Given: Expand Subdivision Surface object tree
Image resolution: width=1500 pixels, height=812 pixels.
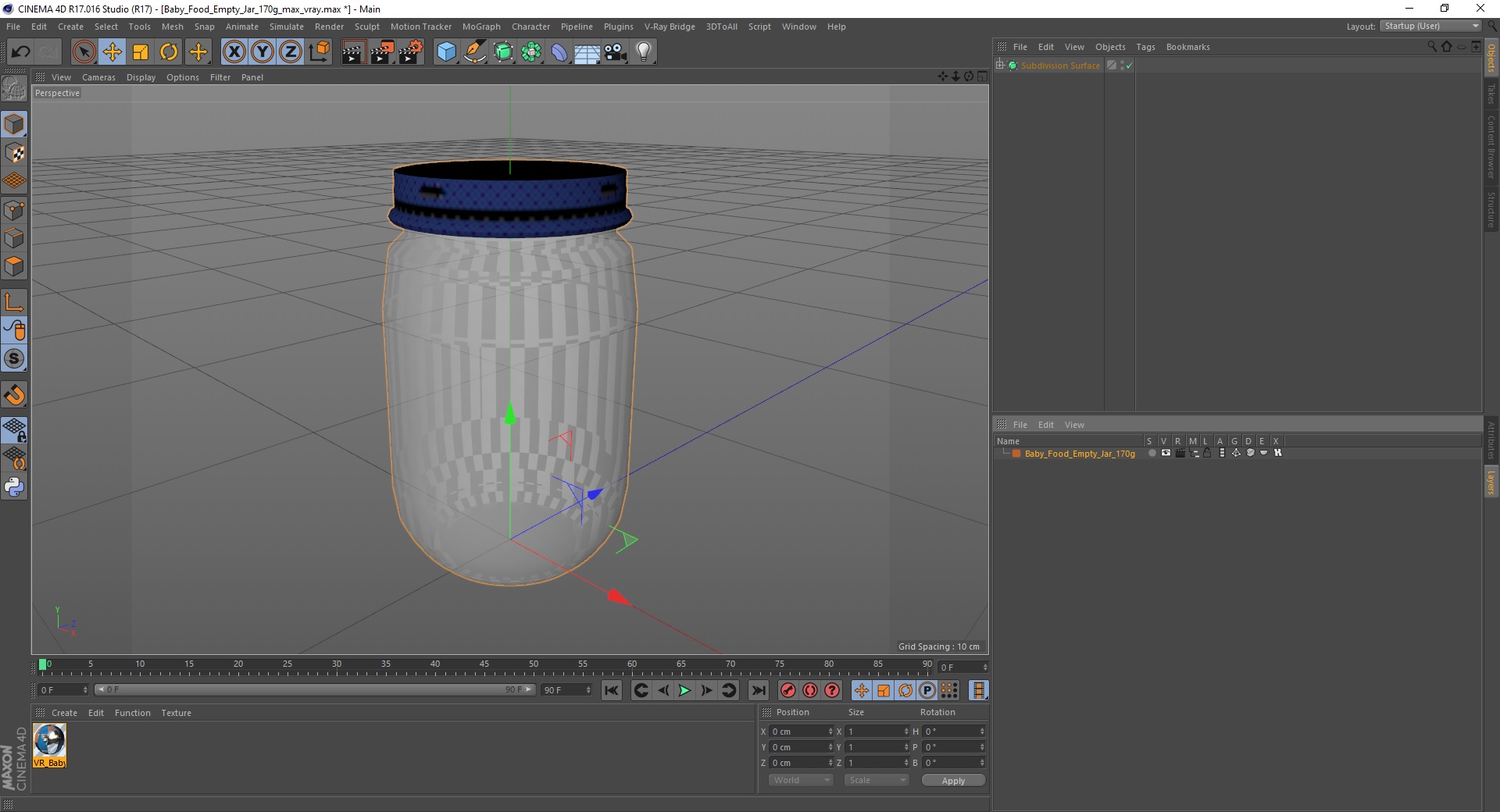Looking at the screenshot, I should (x=1000, y=65).
